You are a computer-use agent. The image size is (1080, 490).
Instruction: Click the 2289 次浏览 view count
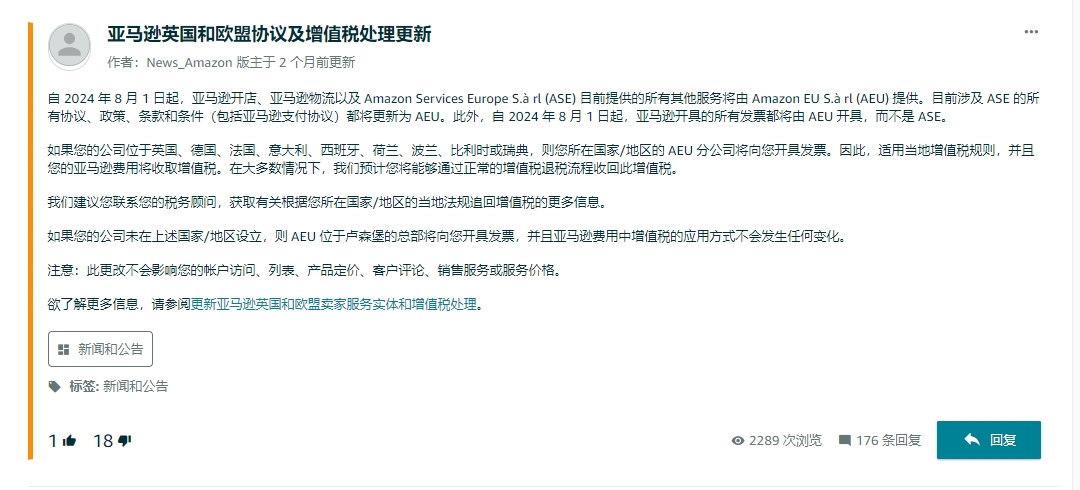pyautogui.click(x=785, y=440)
